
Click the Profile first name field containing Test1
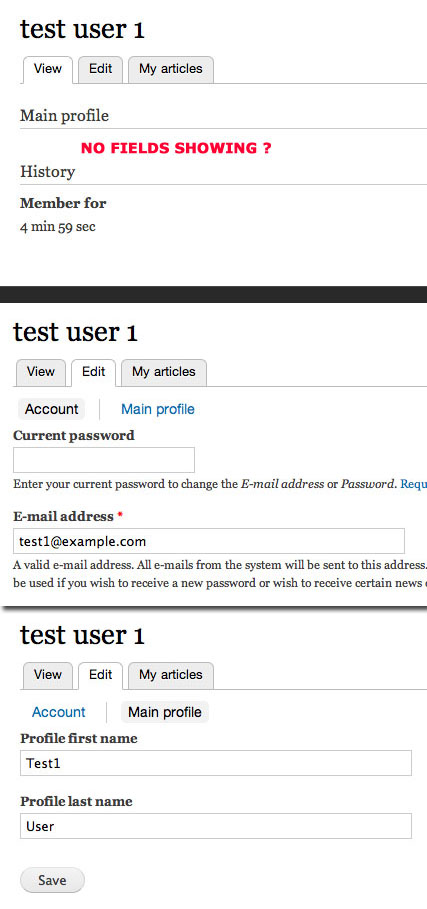point(216,763)
